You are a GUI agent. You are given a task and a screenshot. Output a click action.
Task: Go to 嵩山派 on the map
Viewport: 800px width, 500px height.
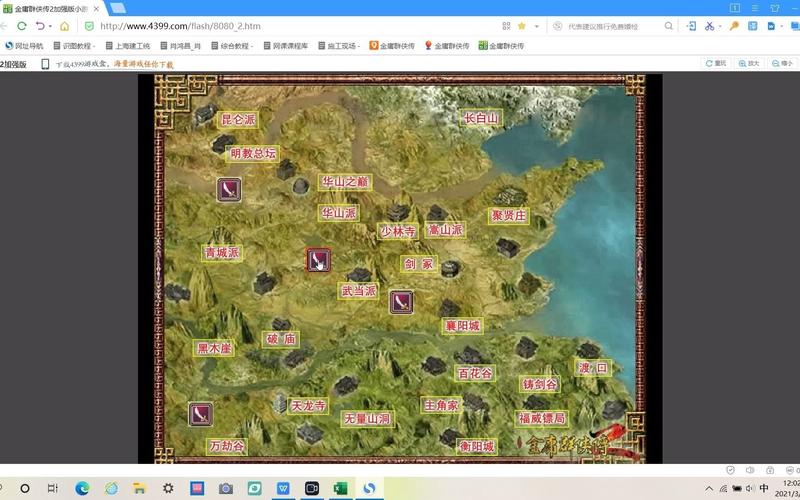(445, 230)
